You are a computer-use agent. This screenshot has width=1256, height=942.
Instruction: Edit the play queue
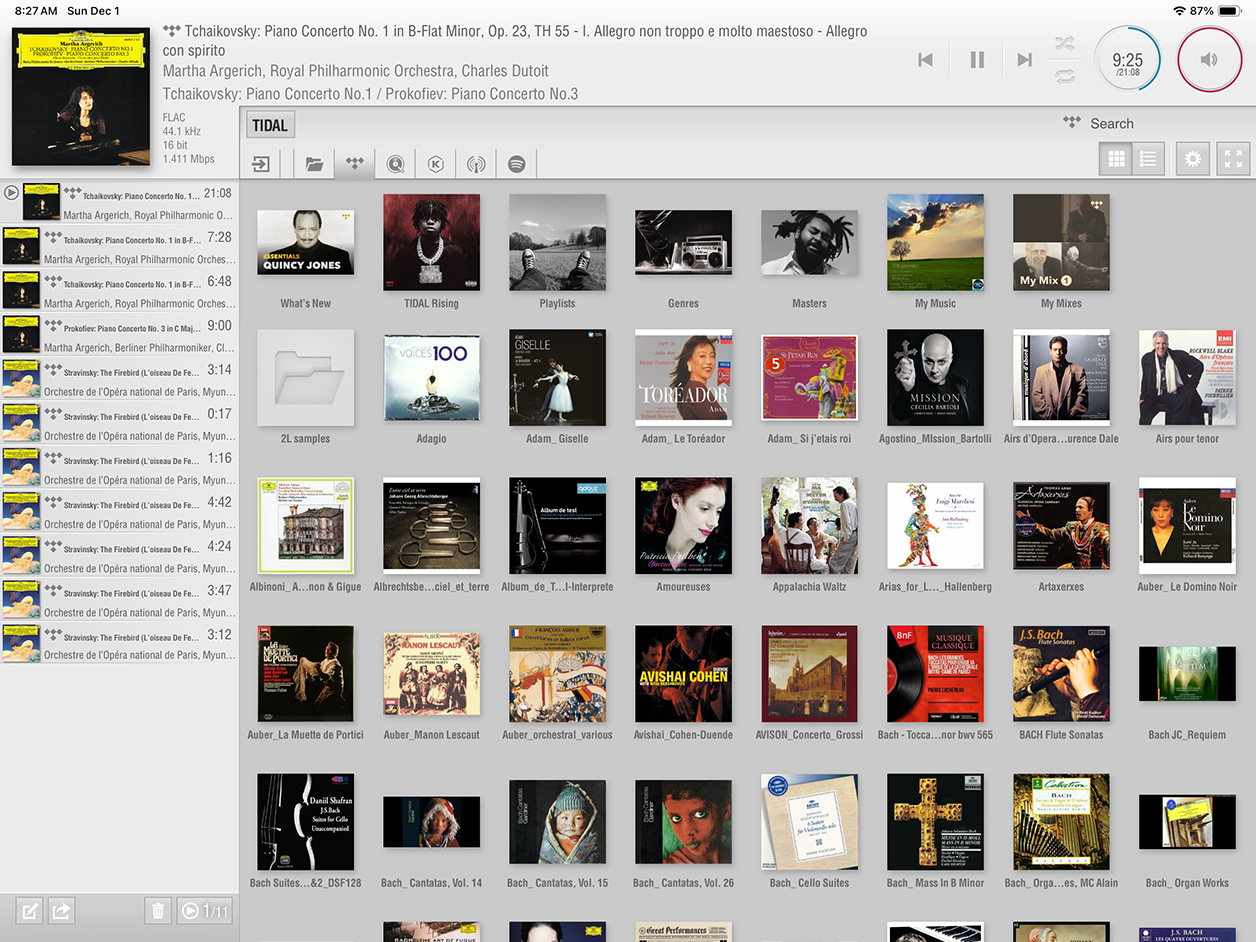[30, 911]
